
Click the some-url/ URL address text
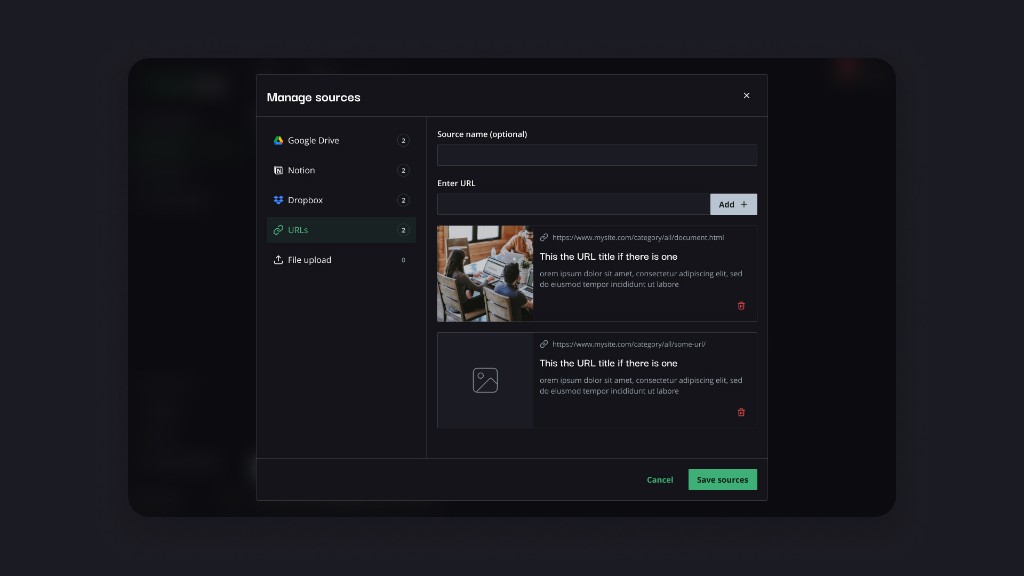629,344
